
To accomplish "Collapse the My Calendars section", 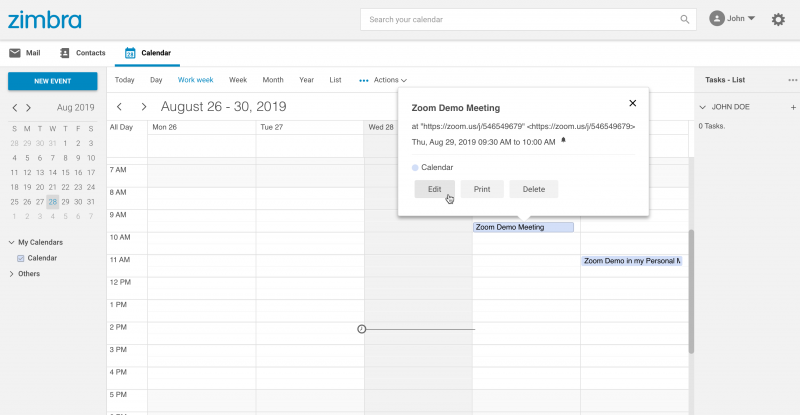I will click(11, 242).
